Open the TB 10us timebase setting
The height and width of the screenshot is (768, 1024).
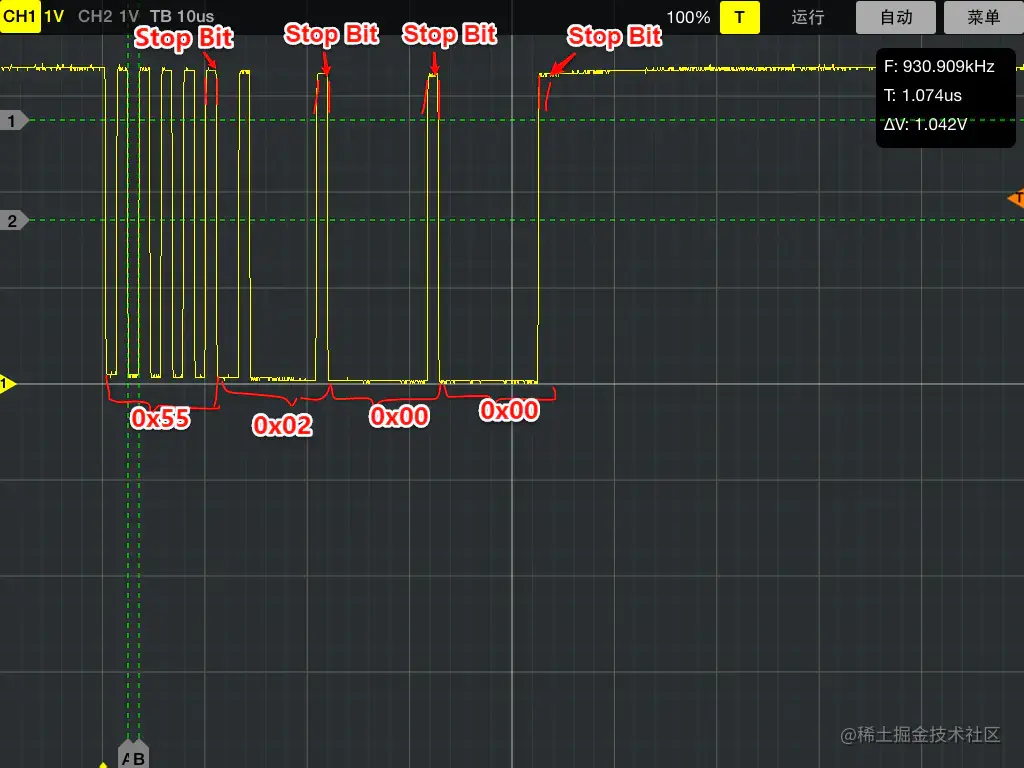pyautogui.click(x=182, y=16)
